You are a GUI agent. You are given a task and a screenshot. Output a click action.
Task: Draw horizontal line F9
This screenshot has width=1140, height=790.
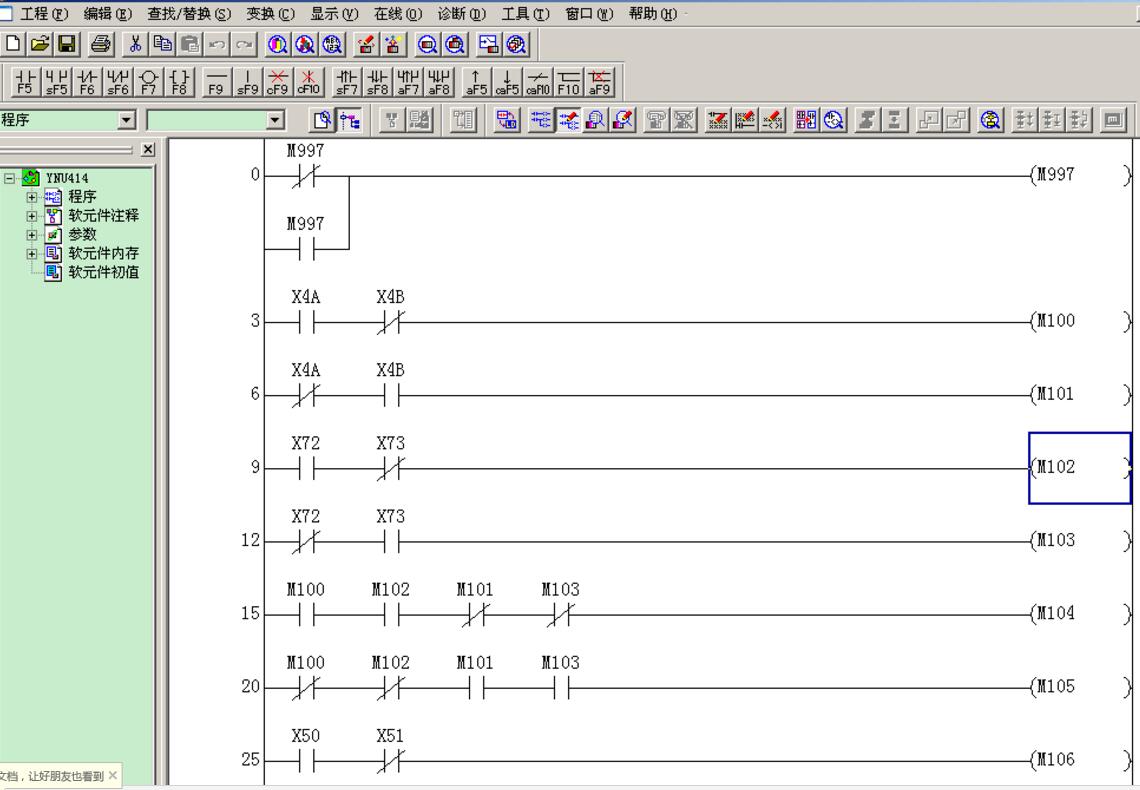coord(216,82)
